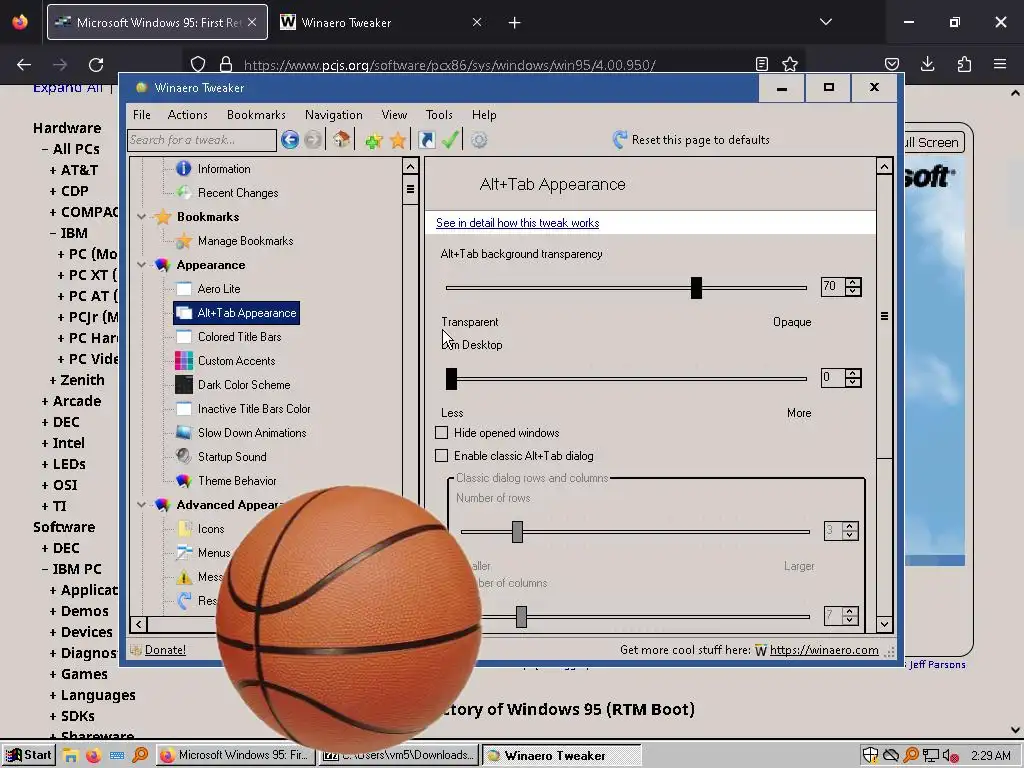The width and height of the screenshot is (1024, 768).
Task: Click the gear settings icon in Winaero toolbar
Action: click(479, 140)
